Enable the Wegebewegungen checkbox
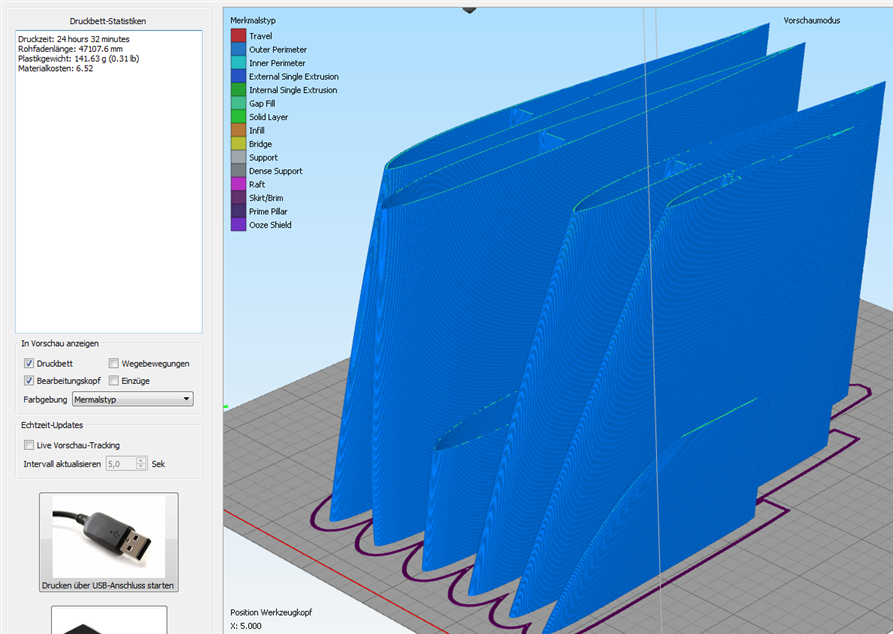 pyautogui.click(x=114, y=364)
